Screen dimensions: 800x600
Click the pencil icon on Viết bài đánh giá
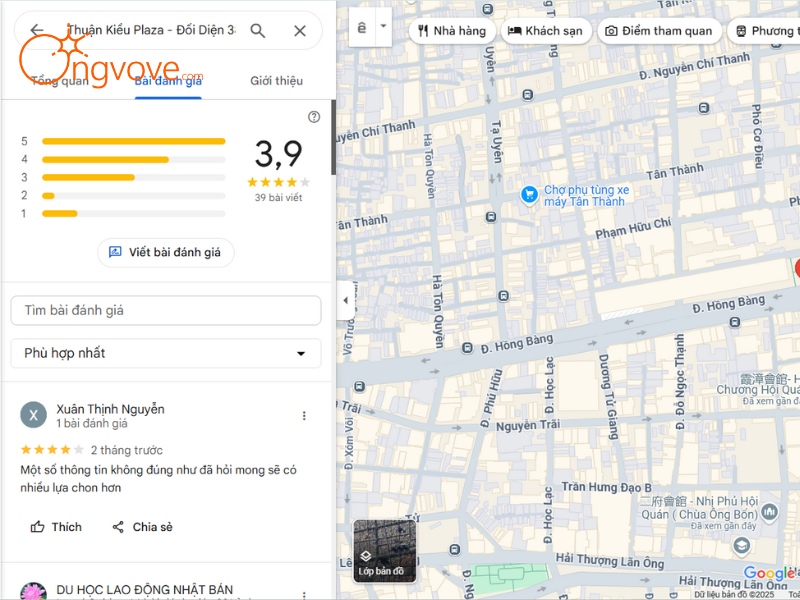[x=115, y=252]
